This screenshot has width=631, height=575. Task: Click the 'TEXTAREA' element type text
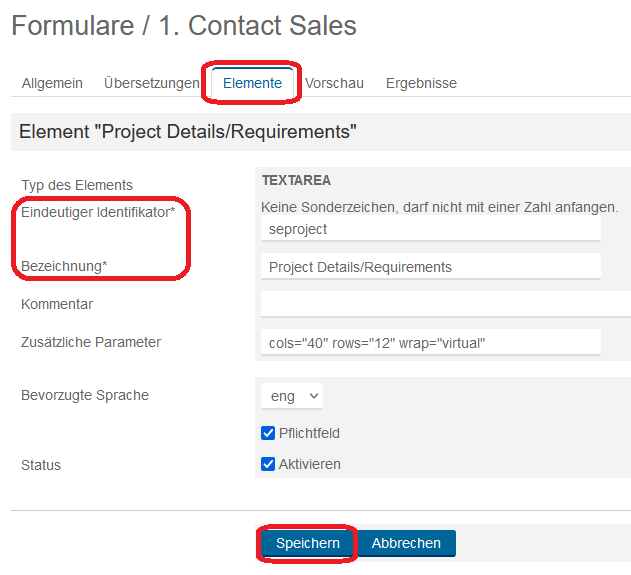point(296,181)
